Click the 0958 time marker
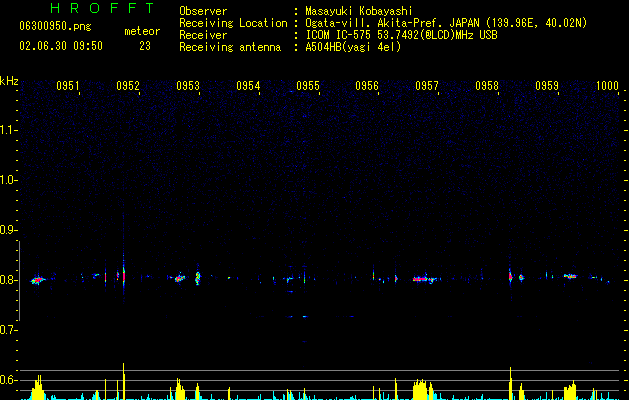Viewport: 629px width, 400px height. pyautogui.click(x=487, y=86)
